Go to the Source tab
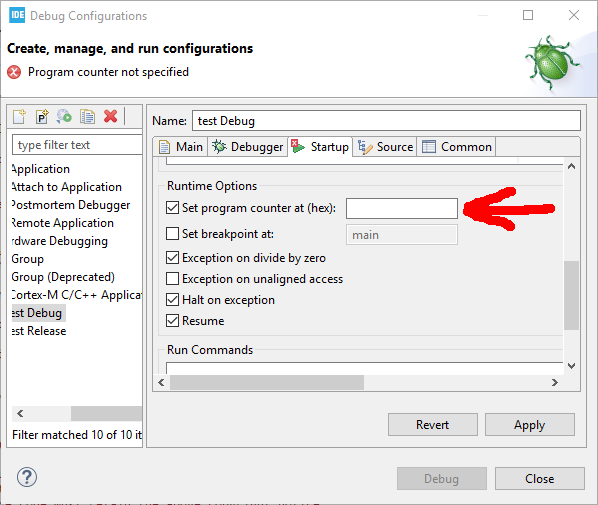 tap(385, 147)
